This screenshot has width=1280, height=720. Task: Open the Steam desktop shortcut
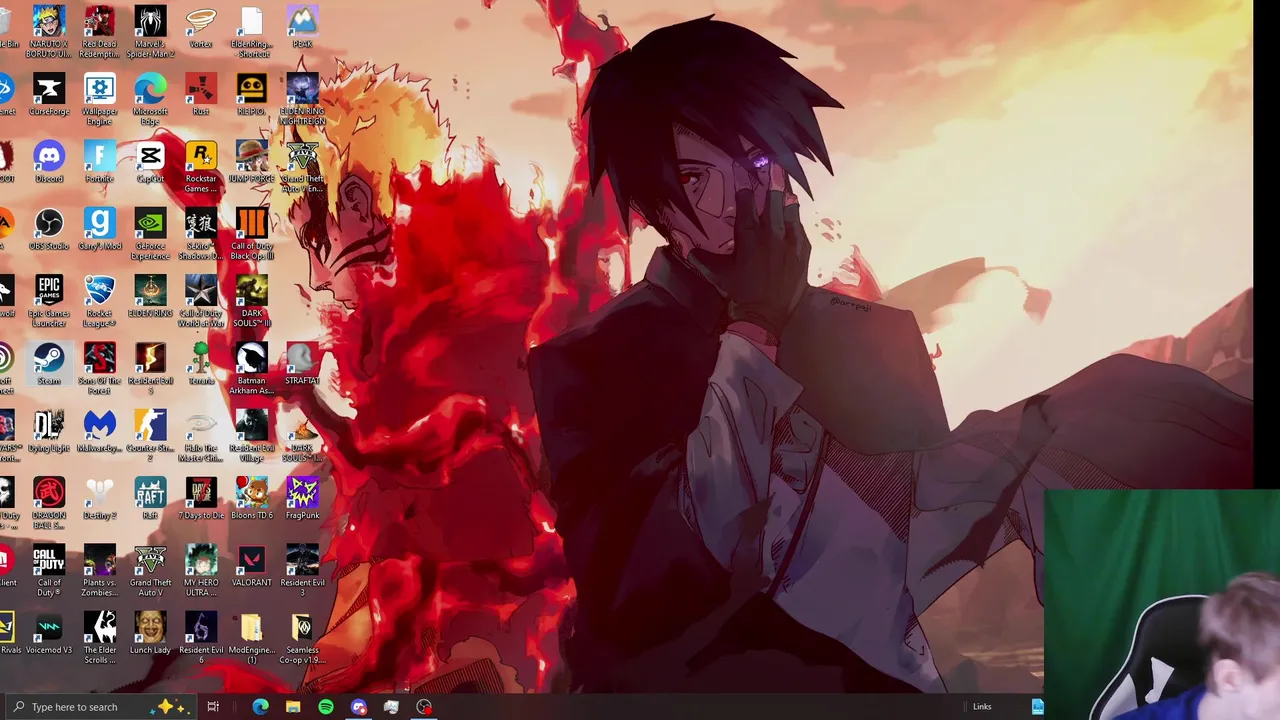[x=49, y=364]
